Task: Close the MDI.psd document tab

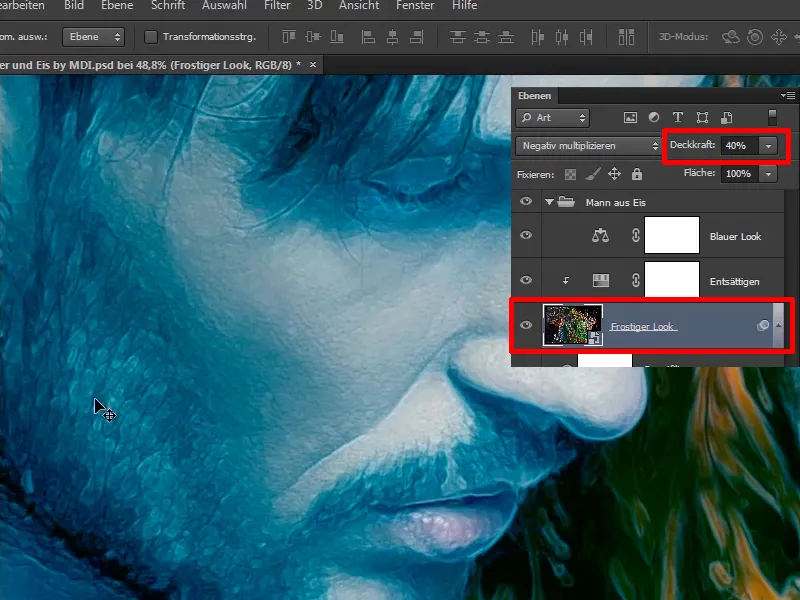Action: 313,65
